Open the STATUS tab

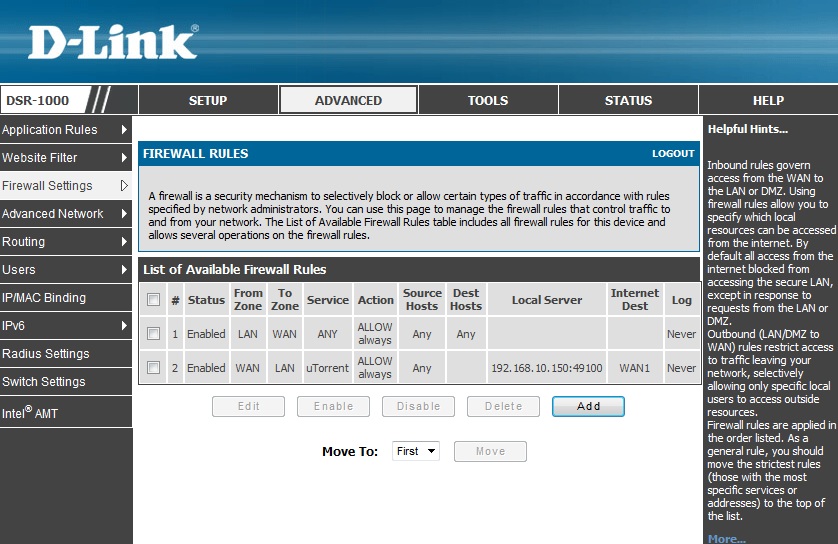coord(628,100)
